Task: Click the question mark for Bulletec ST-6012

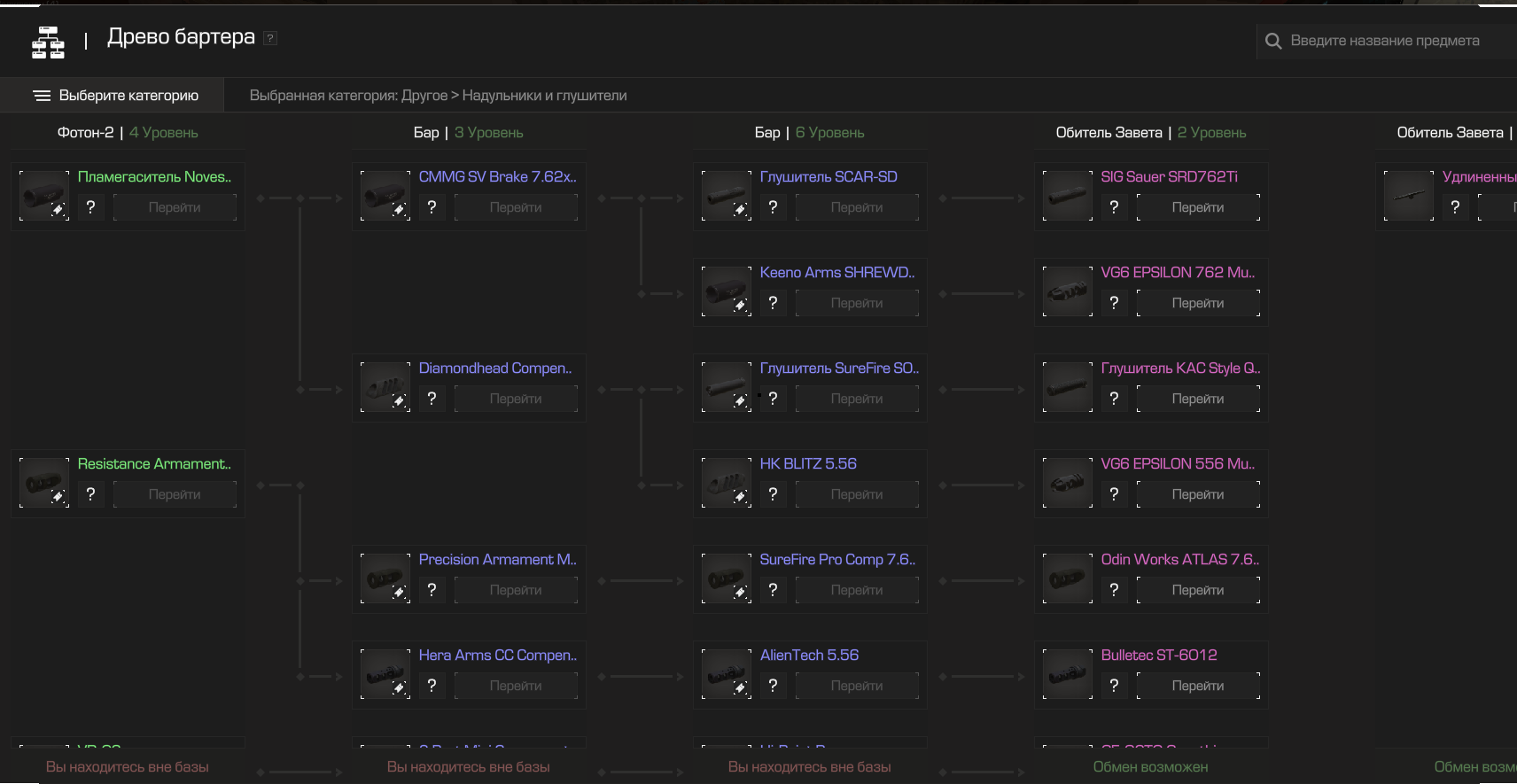Action: tap(1114, 686)
